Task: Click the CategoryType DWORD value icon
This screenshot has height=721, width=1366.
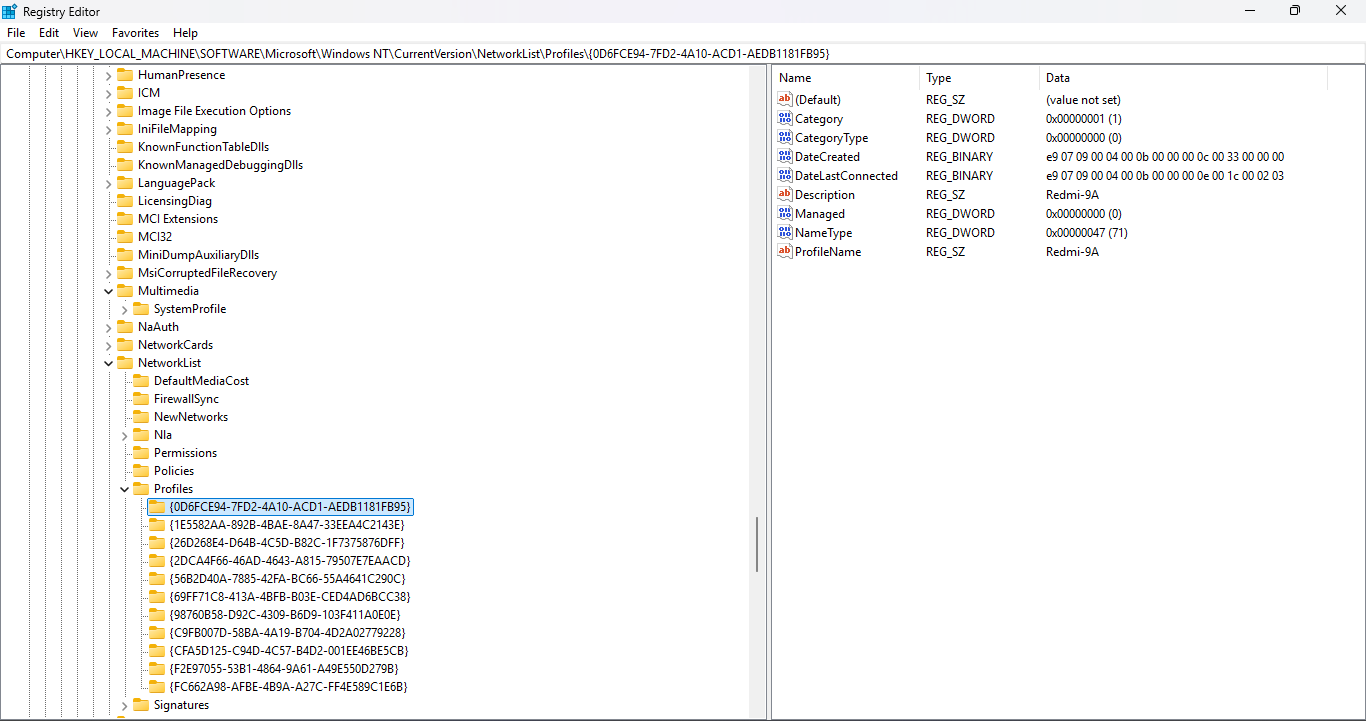Action: coord(785,138)
